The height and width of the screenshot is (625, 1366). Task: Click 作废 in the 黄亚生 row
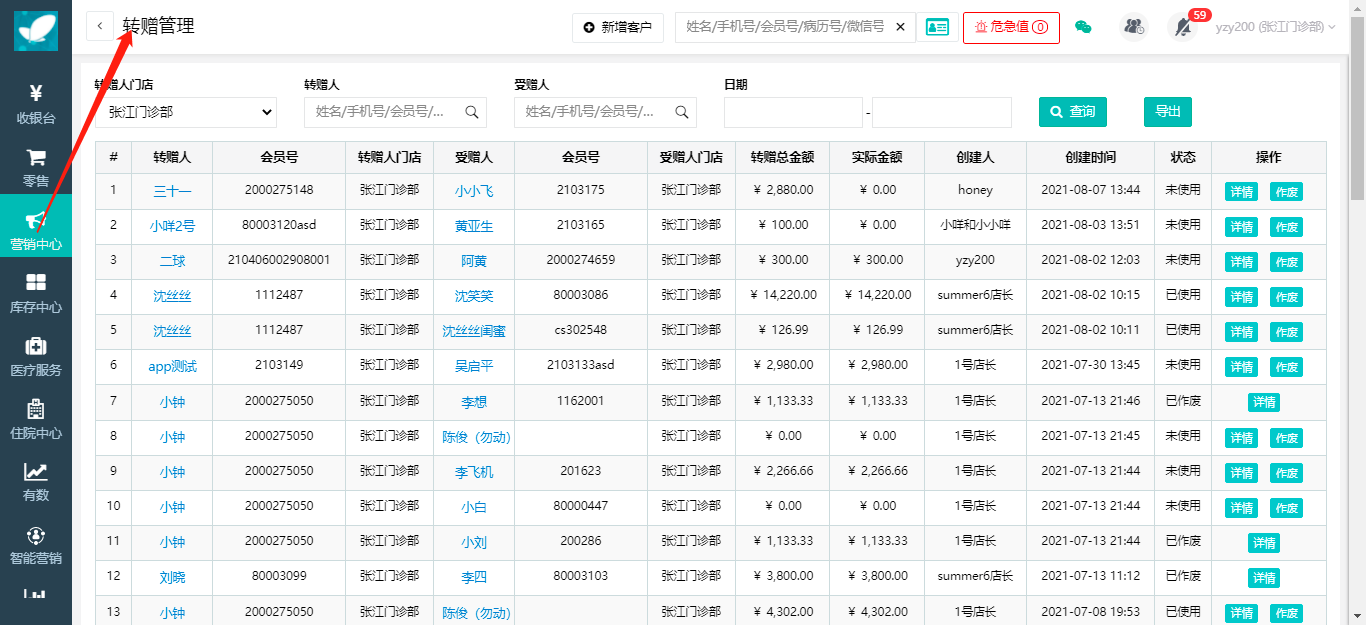click(1286, 227)
